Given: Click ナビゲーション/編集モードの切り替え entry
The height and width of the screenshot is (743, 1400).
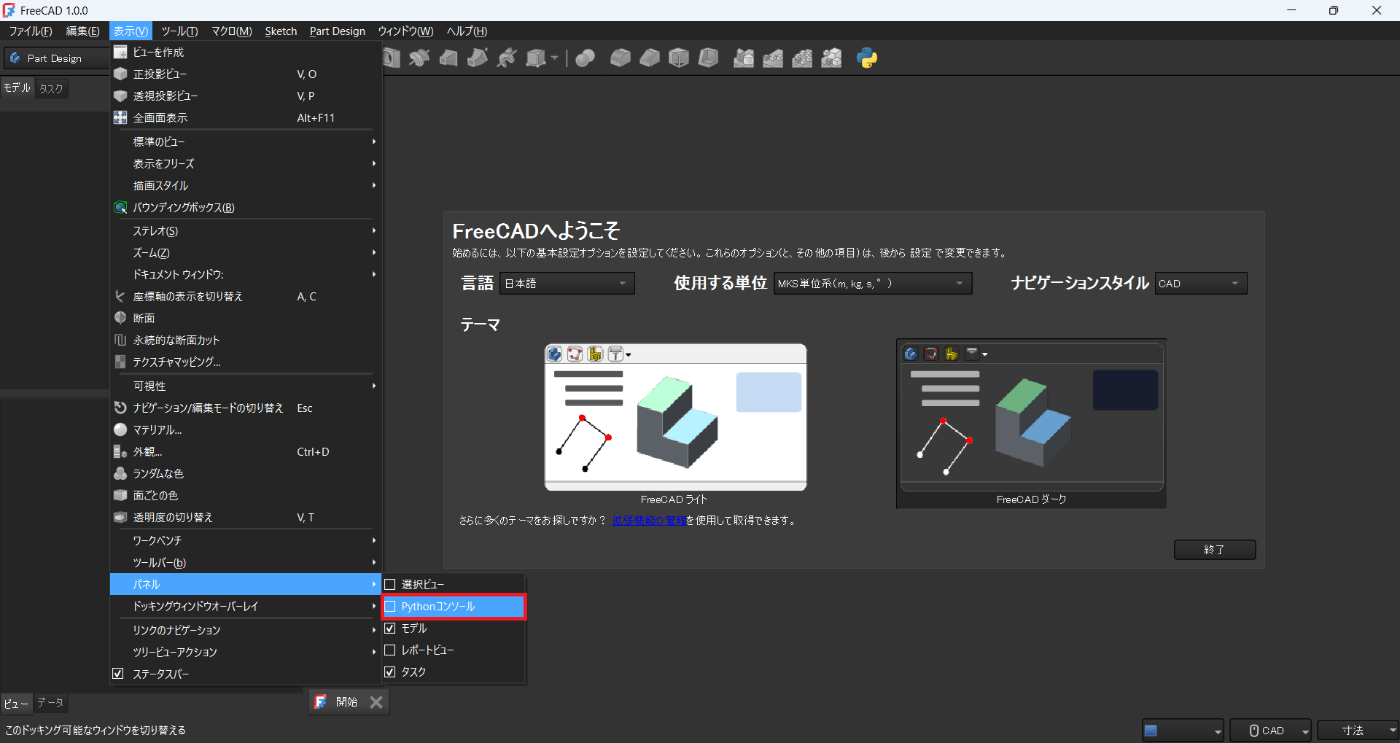Looking at the screenshot, I should click(246, 408).
